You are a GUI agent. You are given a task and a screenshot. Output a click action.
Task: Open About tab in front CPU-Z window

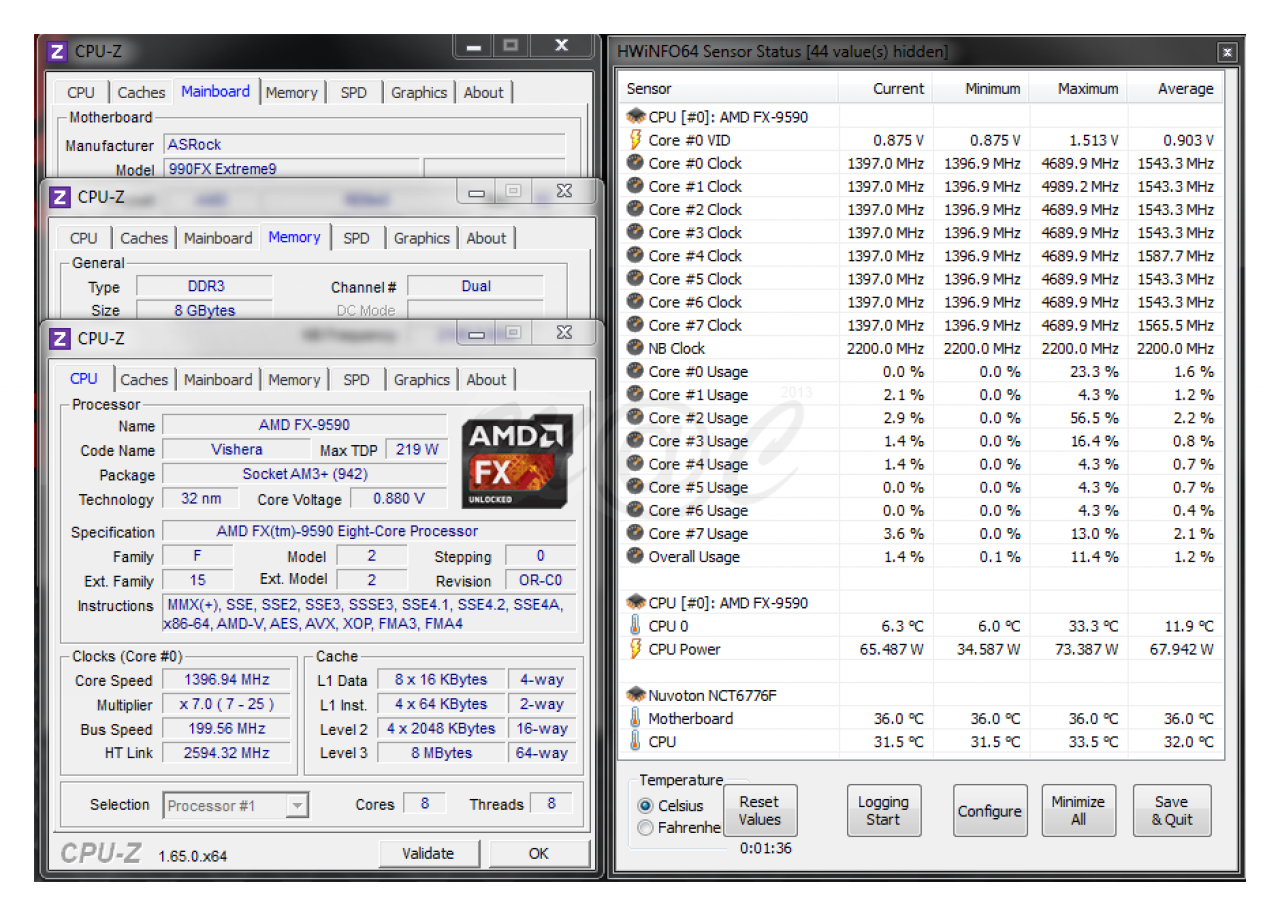click(x=486, y=380)
